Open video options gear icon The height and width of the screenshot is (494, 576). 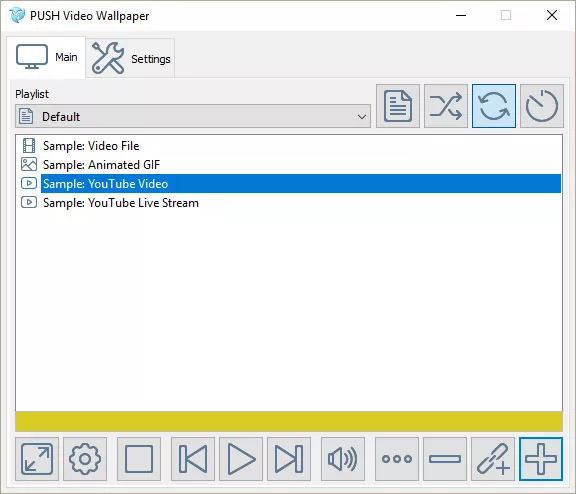(85, 459)
